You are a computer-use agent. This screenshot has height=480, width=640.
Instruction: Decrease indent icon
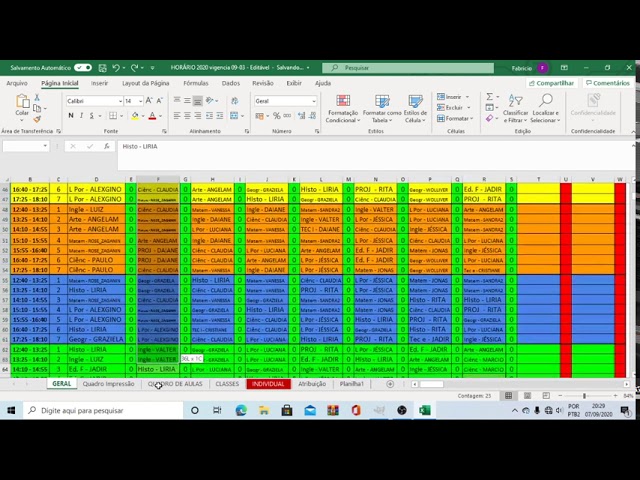click(x=209, y=116)
